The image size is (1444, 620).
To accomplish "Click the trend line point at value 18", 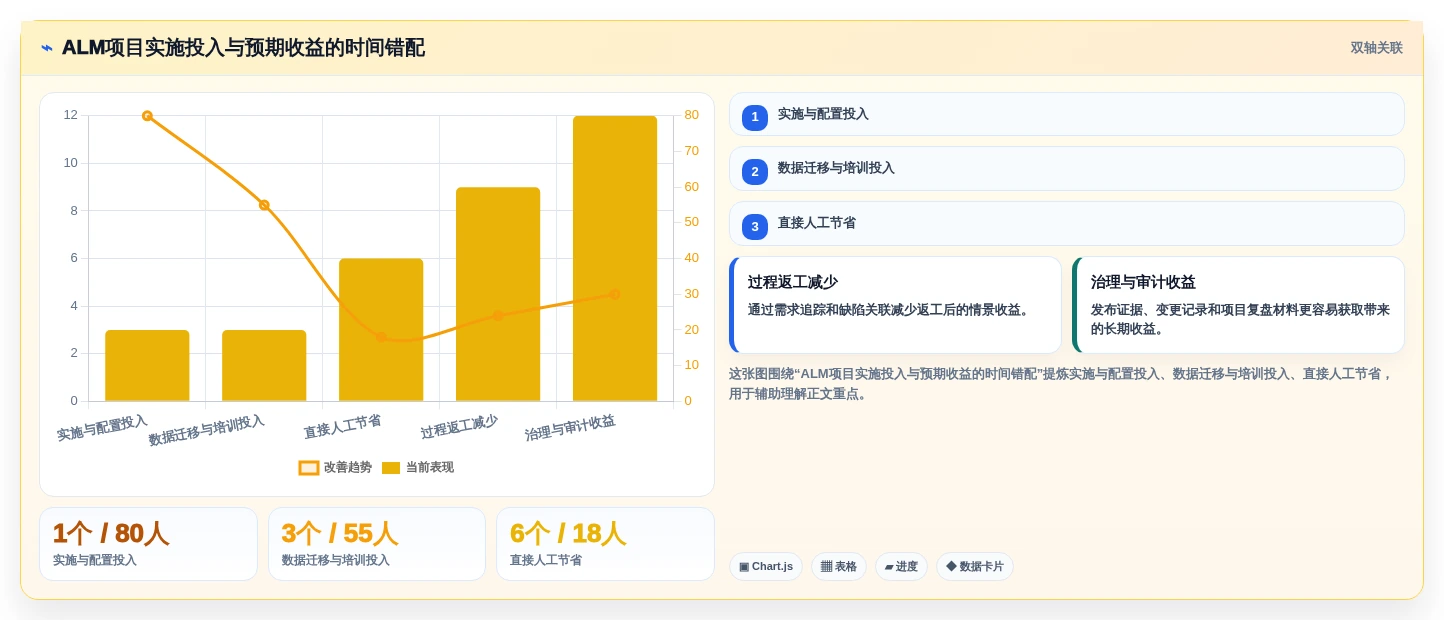I will click(381, 337).
